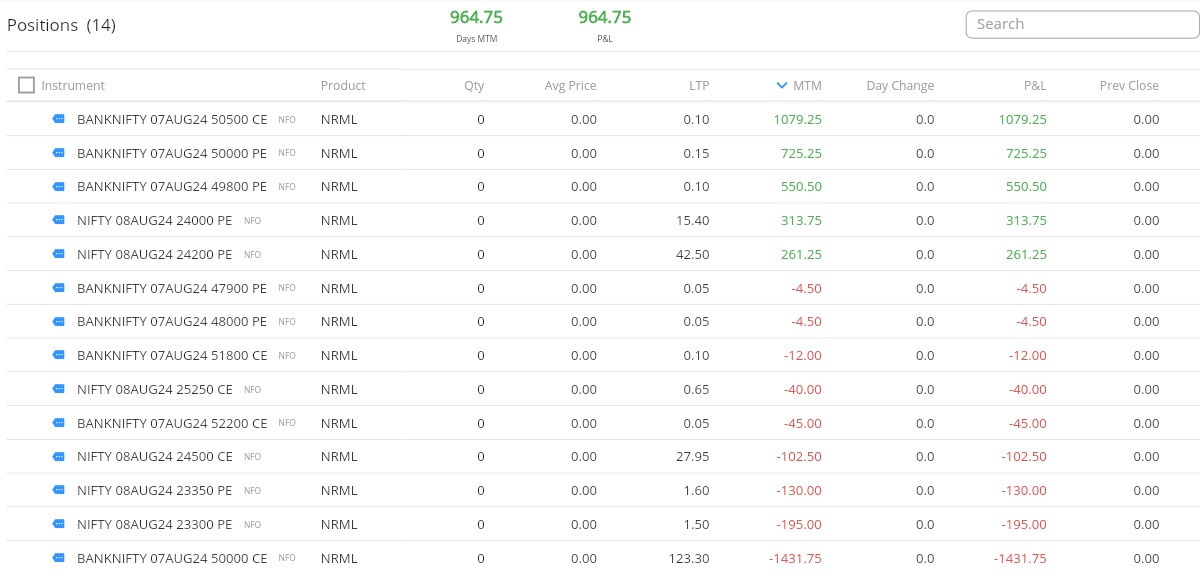Select instrument name BANKNIFTY 07AUG24 52200 CE
Image resolution: width=1200 pixels, height=583 pixels.
point(172,424)
